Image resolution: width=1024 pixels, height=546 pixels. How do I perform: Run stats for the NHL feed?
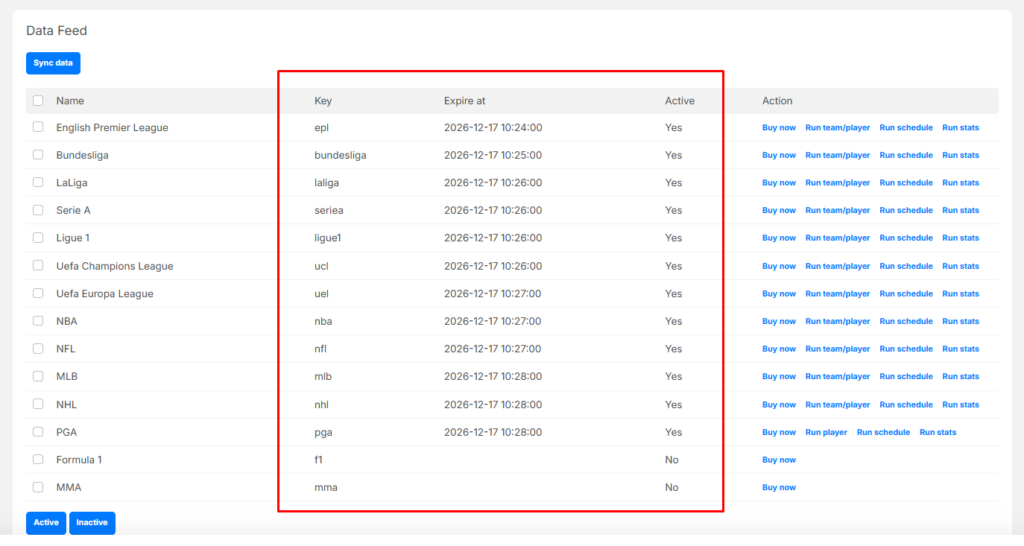pos(961,405)
